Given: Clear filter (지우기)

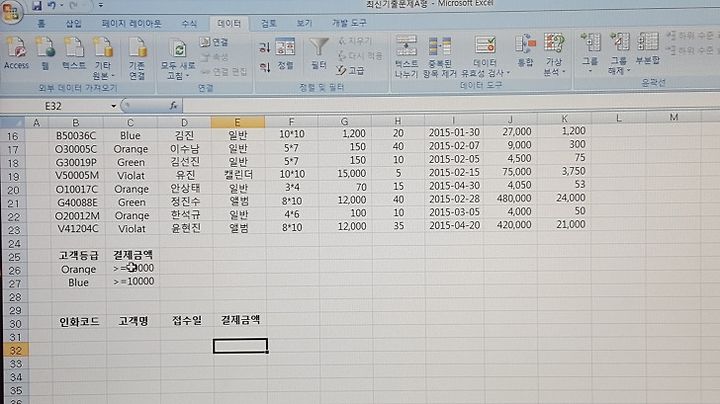Looking at the screenshot, I should [355, 41].
